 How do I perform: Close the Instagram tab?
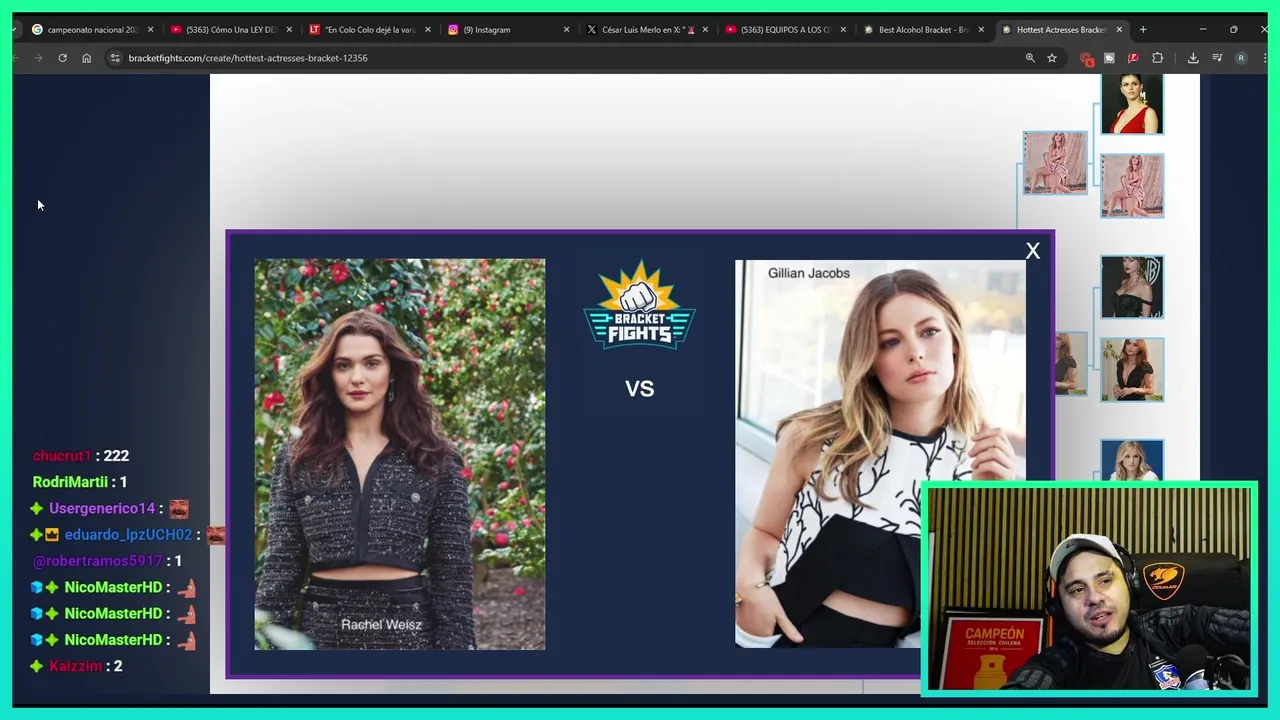pyautogui.click(x=566, y=30)
